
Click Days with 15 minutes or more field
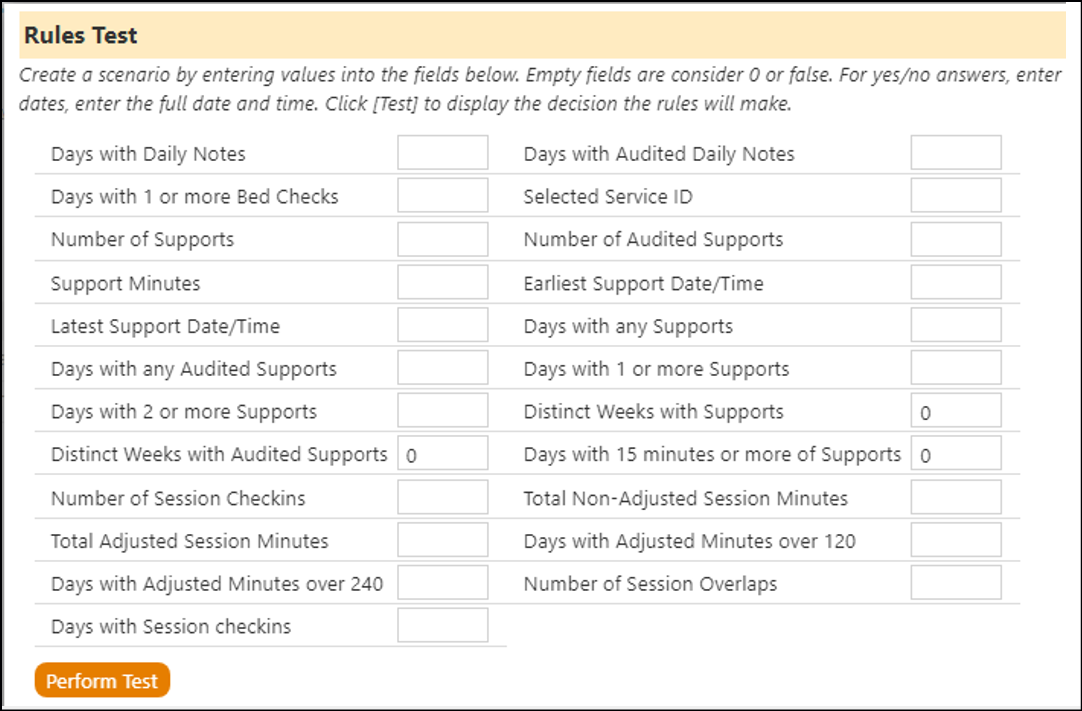click(x=956, y=454)
